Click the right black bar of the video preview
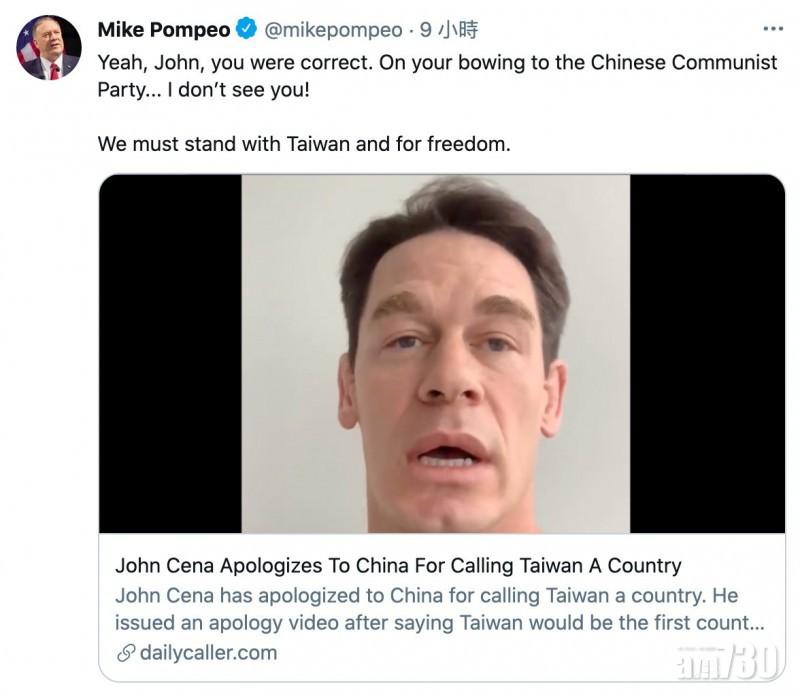Screen dimensions: 800x699 pos(707,354)
